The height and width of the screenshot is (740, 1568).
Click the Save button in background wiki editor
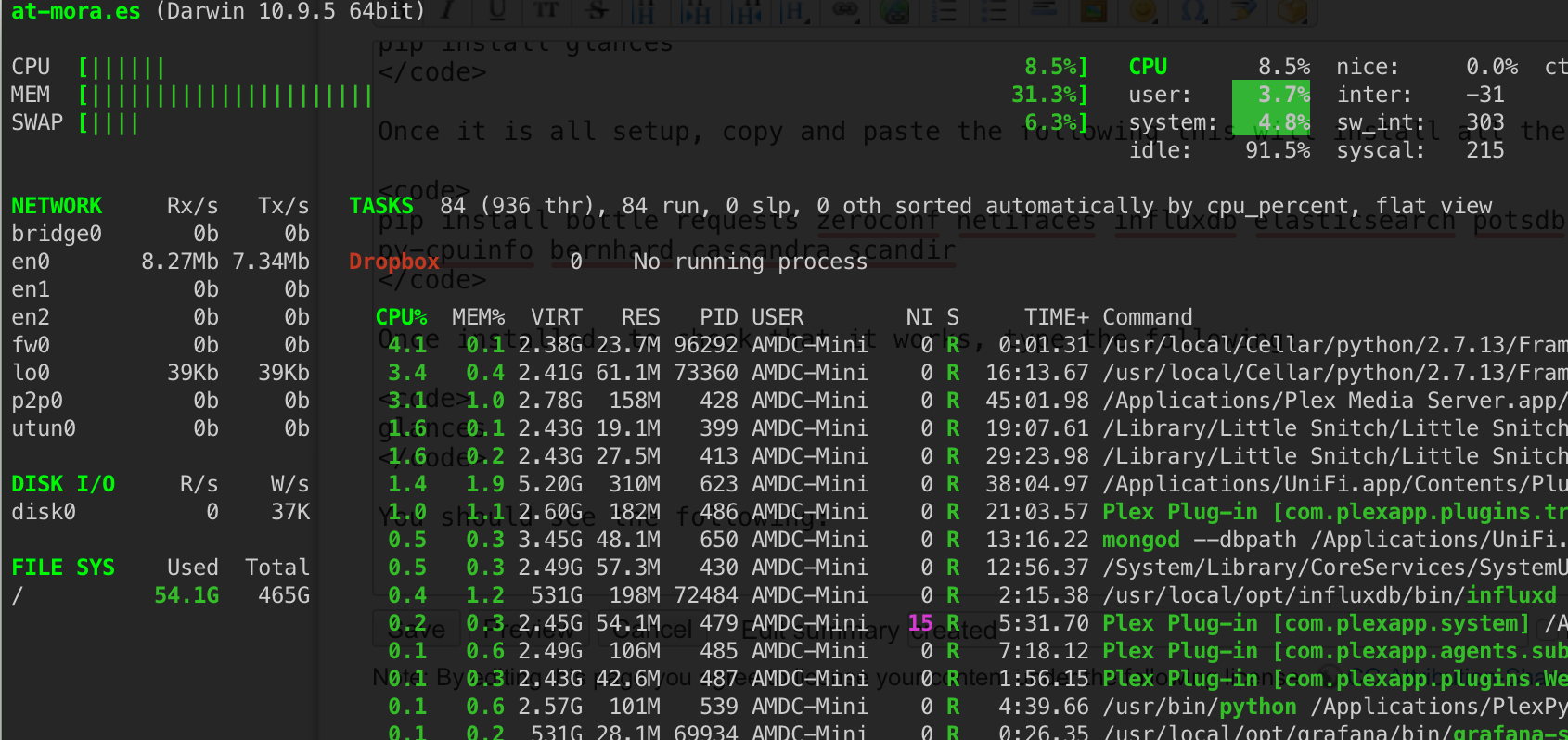pos(417,630)
